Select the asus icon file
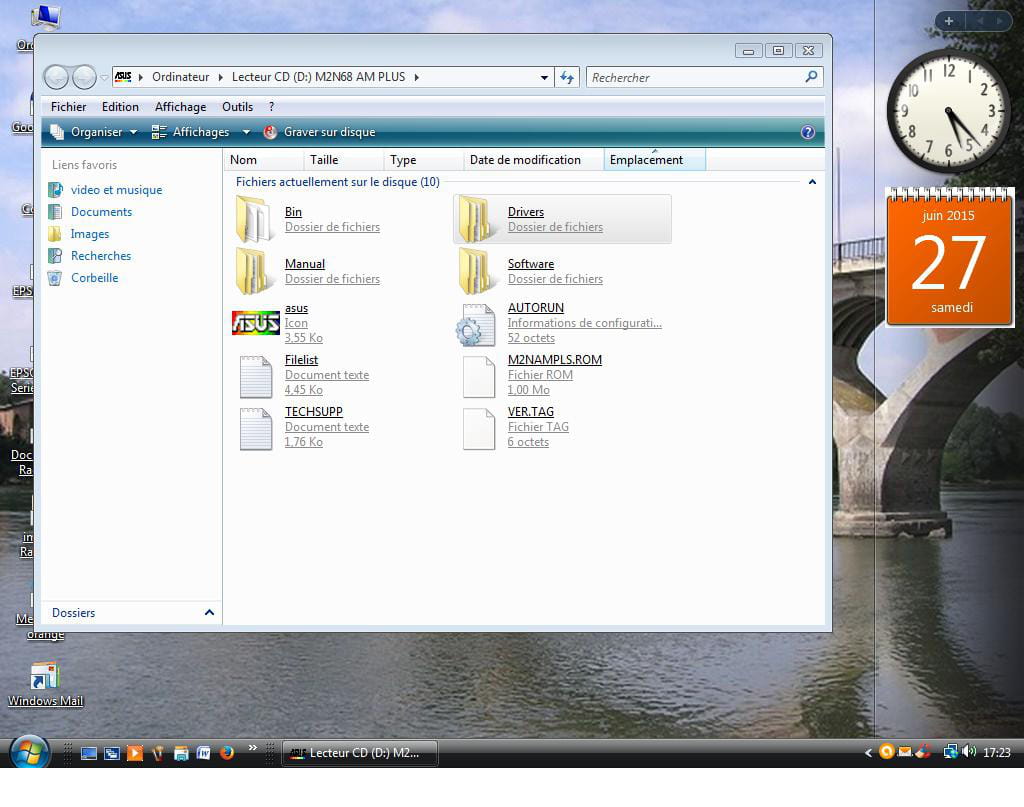 pyautogui.click(x=256, y=323)
